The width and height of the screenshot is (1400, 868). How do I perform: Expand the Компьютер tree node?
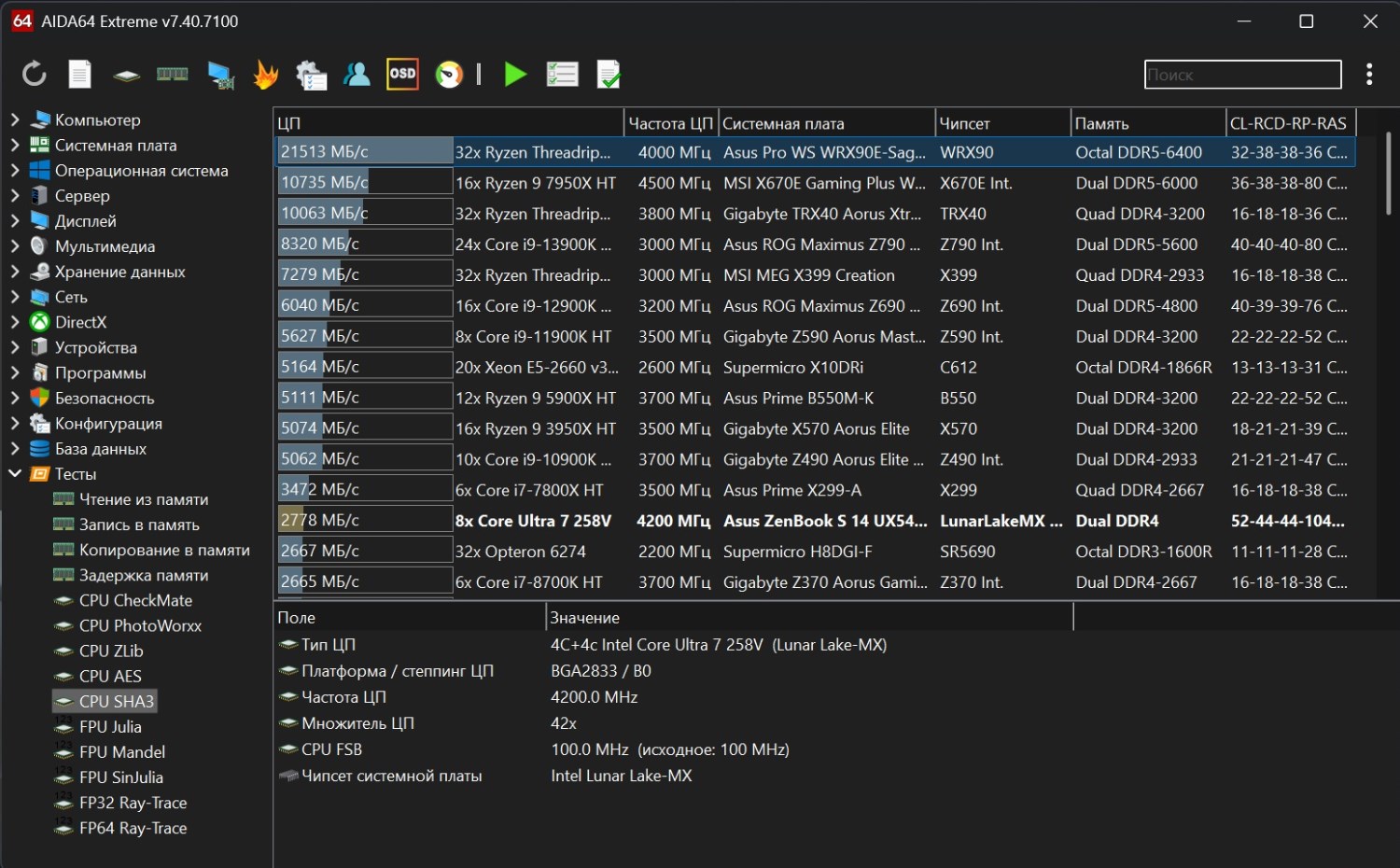[x=15, y=119]
